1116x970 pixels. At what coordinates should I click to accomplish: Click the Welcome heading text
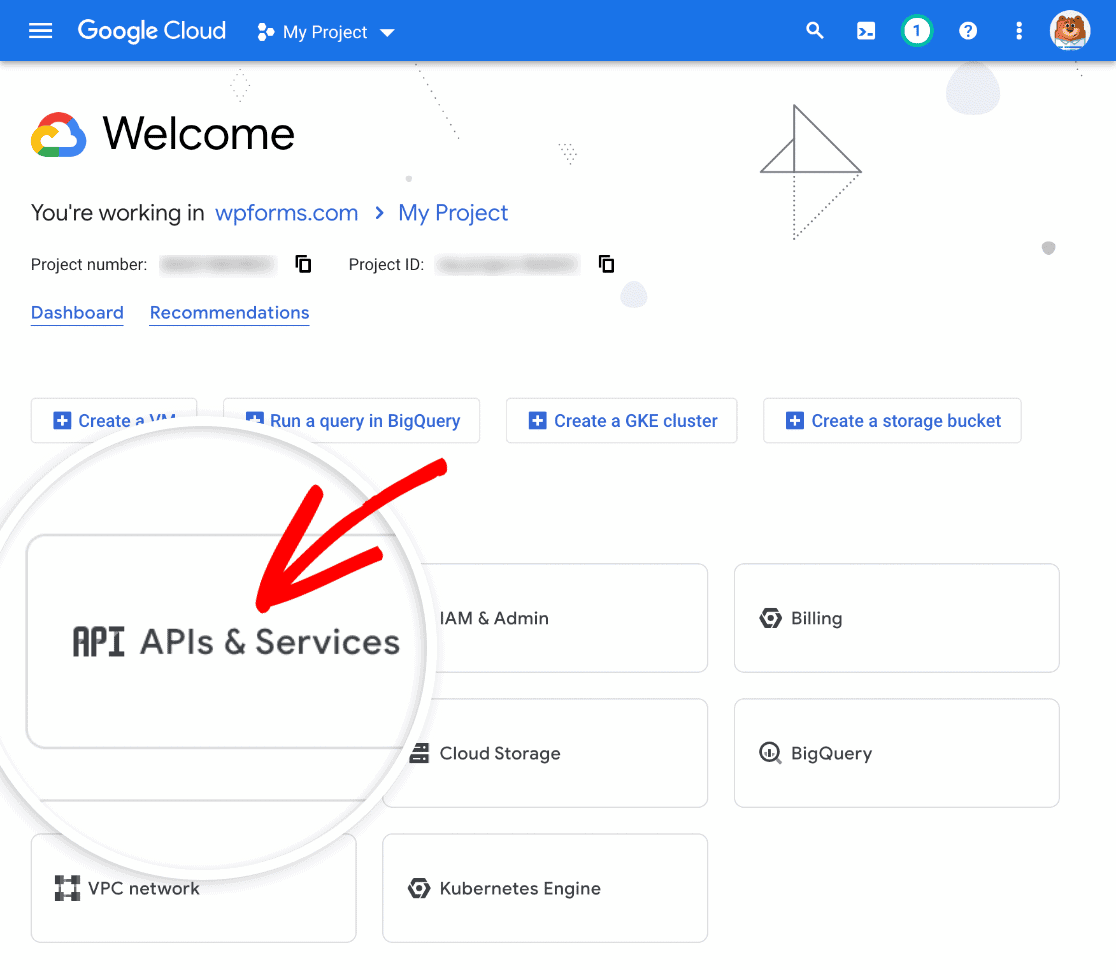199,134
